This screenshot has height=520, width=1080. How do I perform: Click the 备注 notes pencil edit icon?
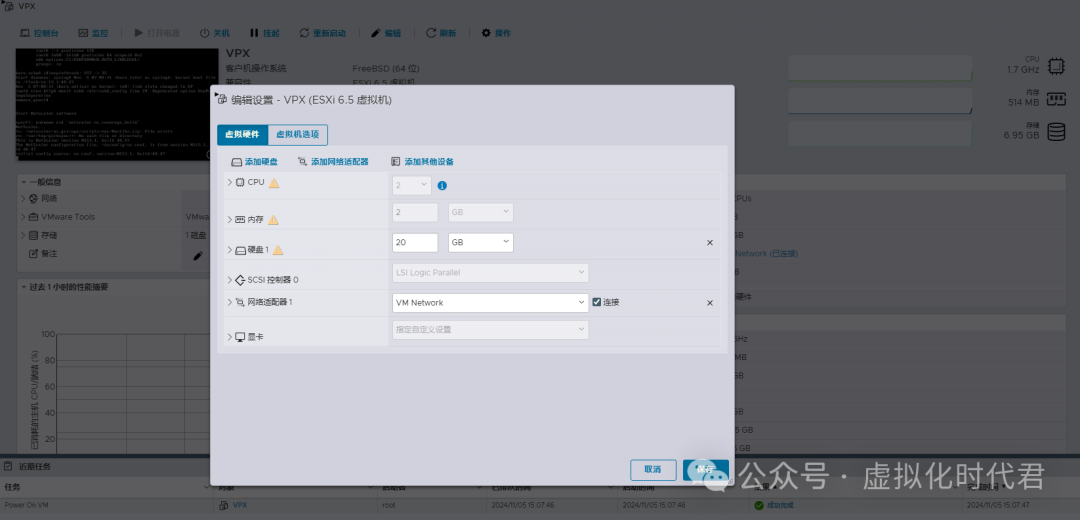[x=198, y=256]
